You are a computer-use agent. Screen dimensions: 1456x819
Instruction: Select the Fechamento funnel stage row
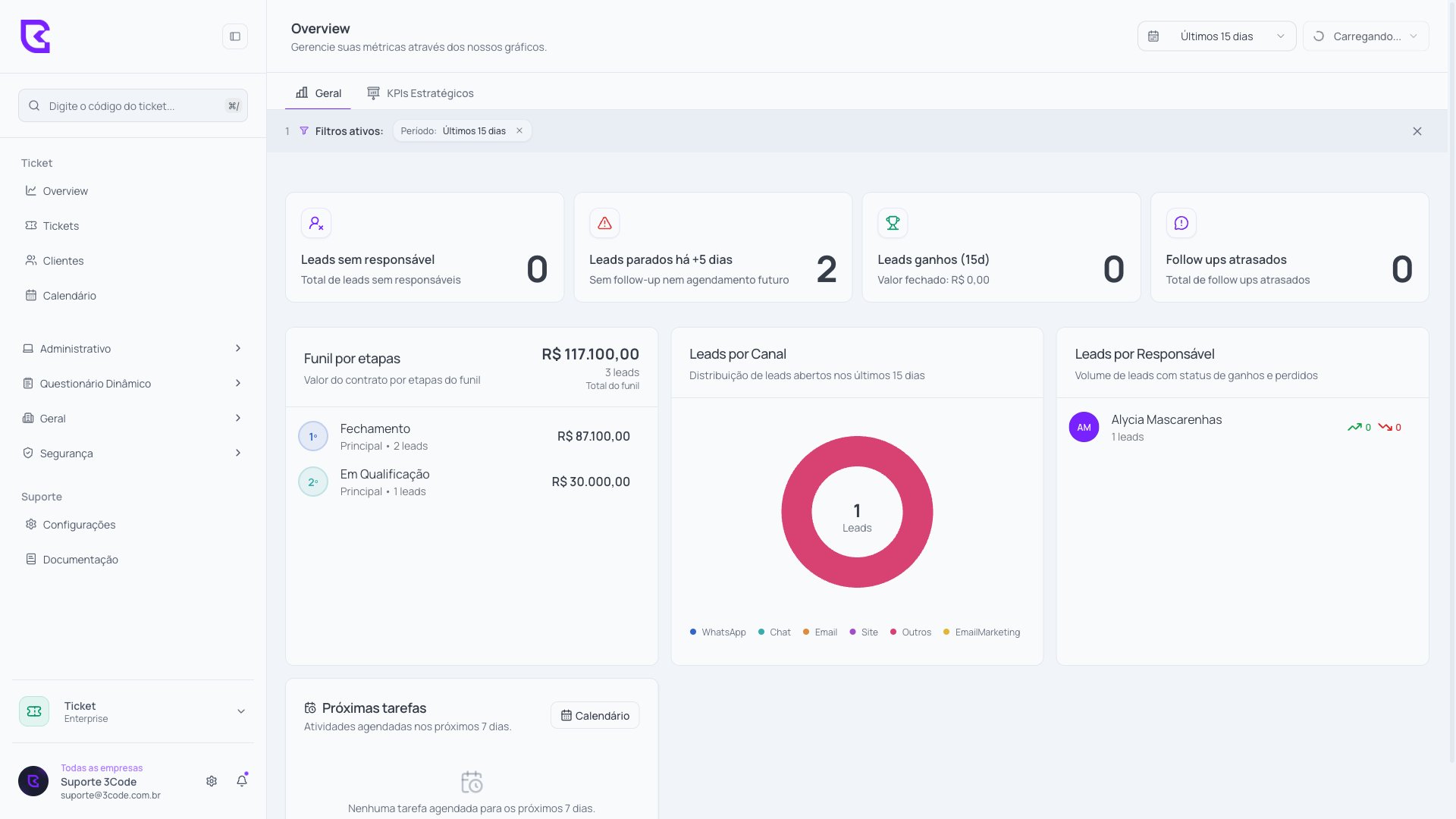pyautogui.click(x=471, y=436)
